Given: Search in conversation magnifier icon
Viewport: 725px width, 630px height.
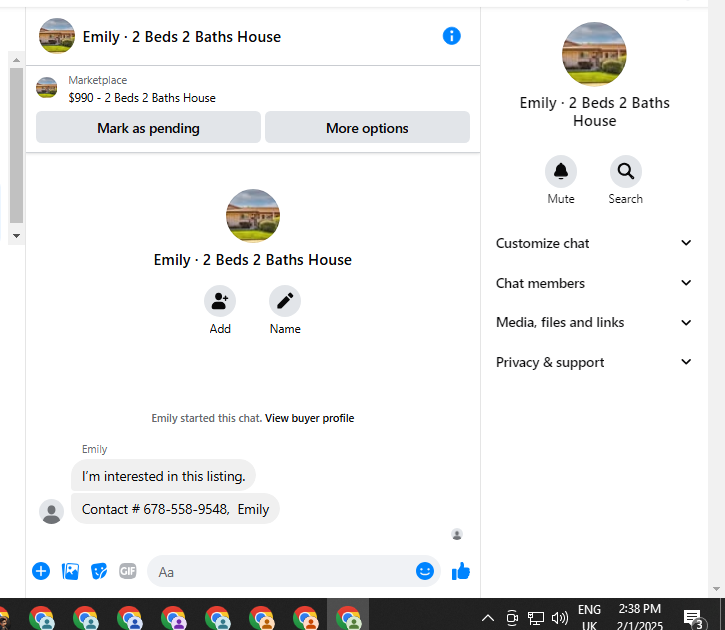Looking at the screenshot, I should [625, 171].
